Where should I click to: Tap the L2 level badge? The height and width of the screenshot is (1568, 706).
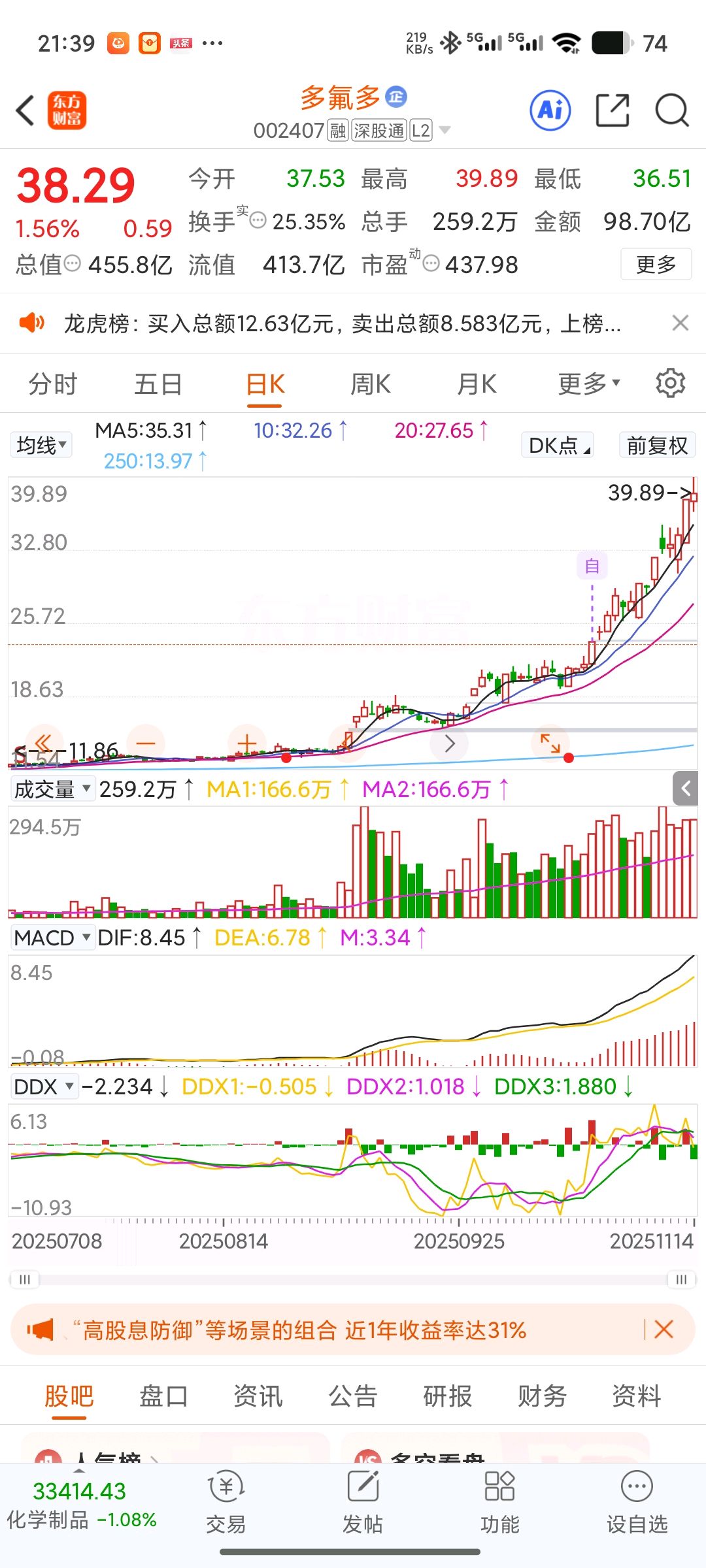[421, 131]
